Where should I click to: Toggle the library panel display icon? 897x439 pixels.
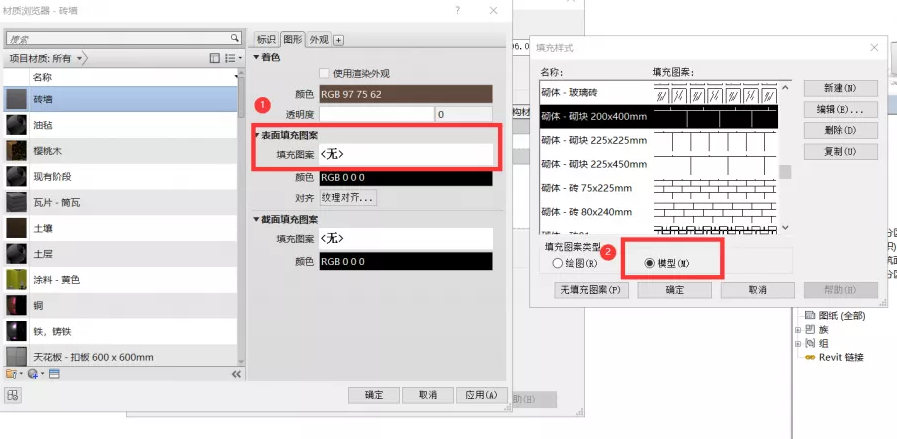click(215, 58)
